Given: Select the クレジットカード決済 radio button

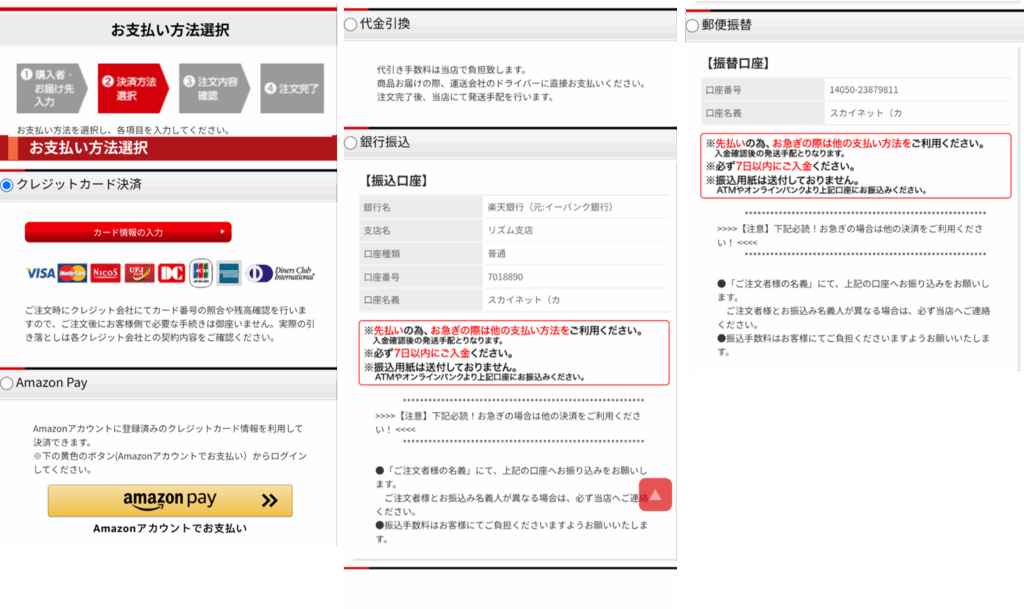Looking at the screenshot, I should (x=7, y=185).
